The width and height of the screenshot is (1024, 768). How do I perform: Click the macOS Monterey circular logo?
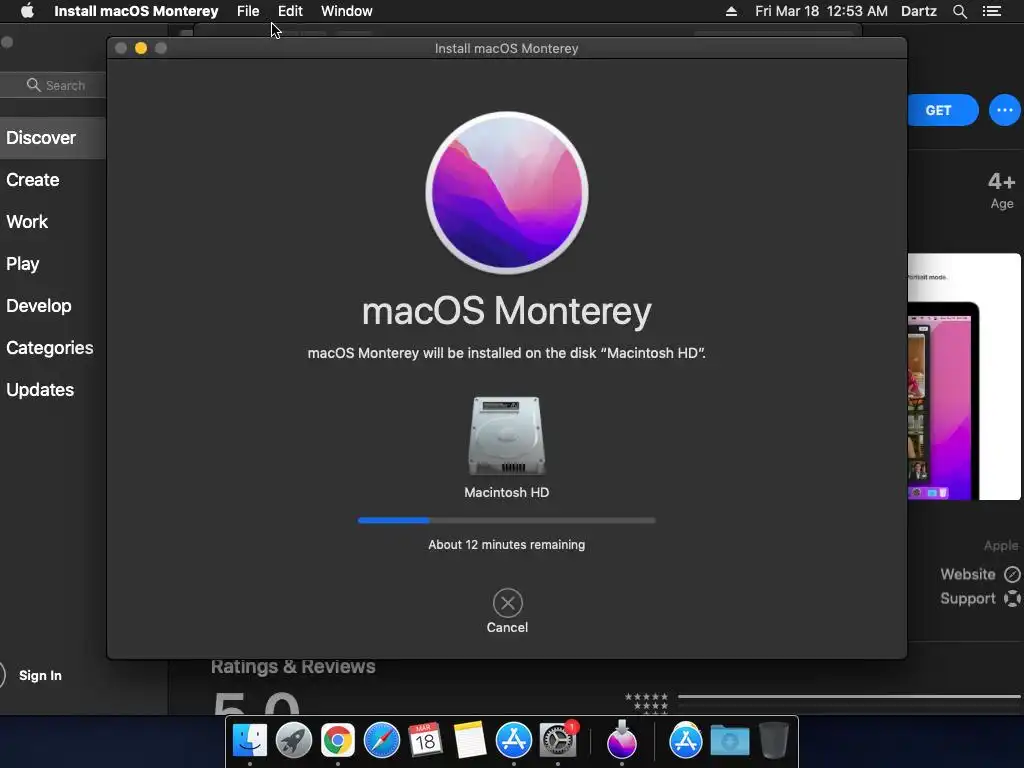[x=507, y=192]
